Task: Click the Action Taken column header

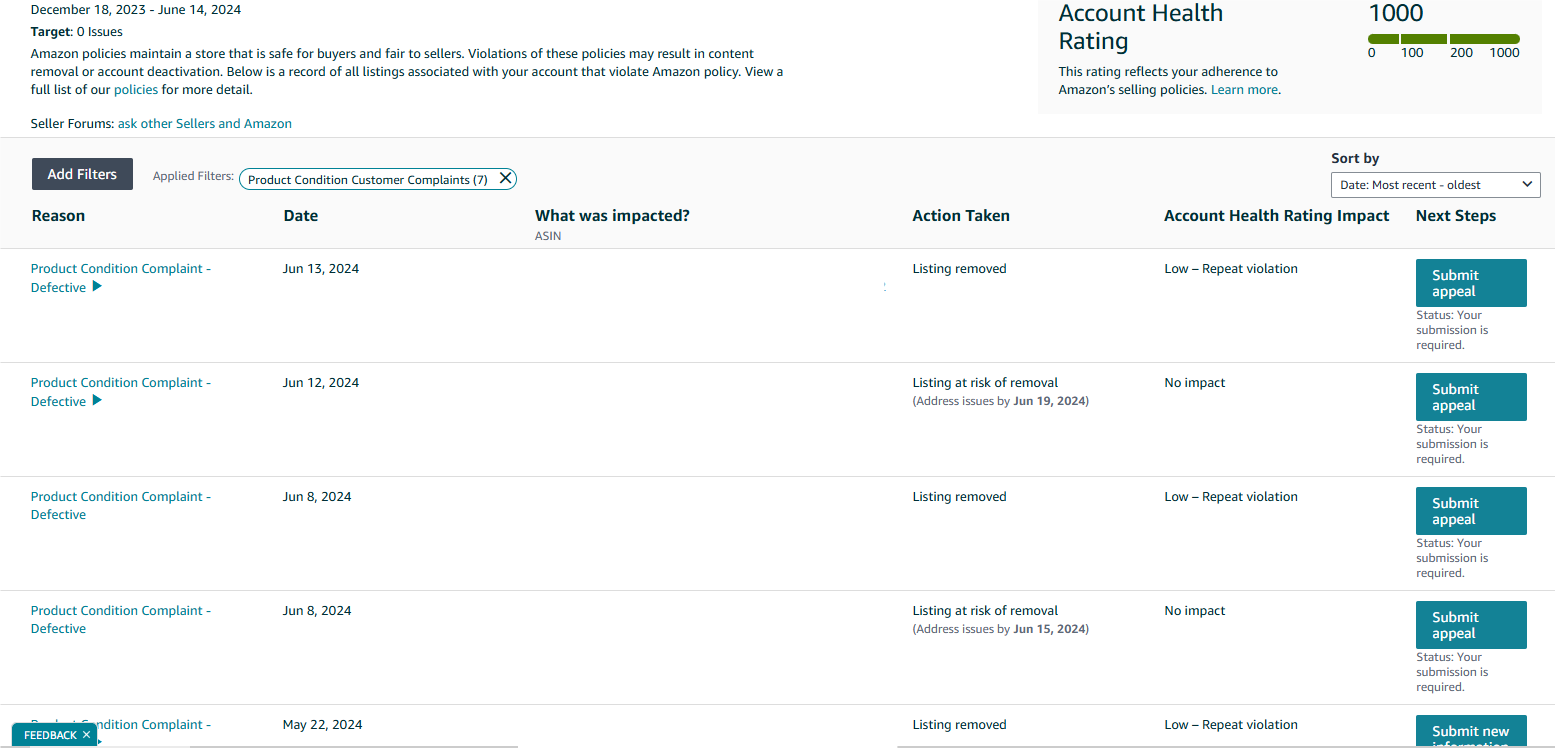Action: (x=961, y=216)
